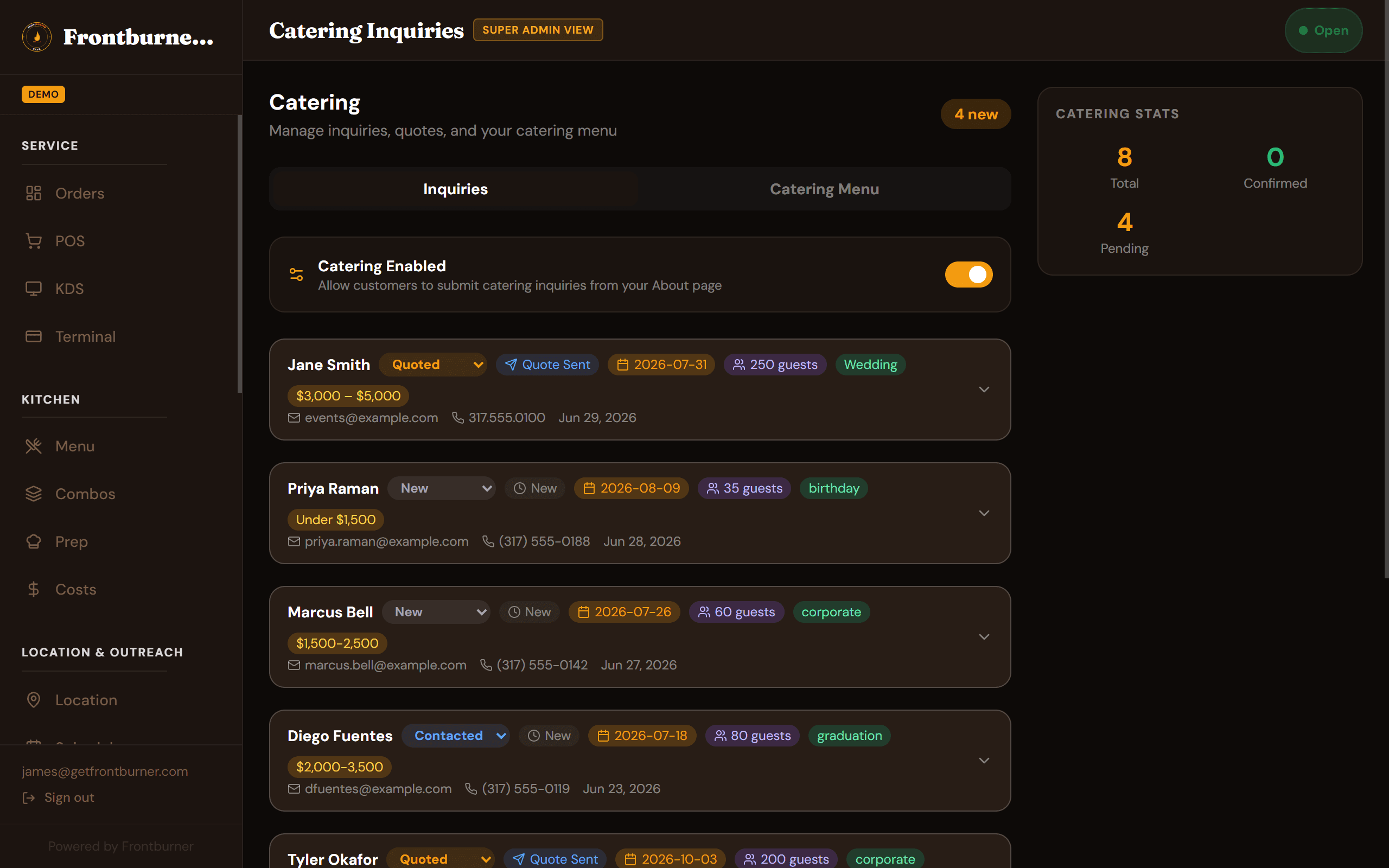Click the $3,000 – $5,000 budget badge
Viewport: 1389px width, 868px height.
(x=348, y=396)
